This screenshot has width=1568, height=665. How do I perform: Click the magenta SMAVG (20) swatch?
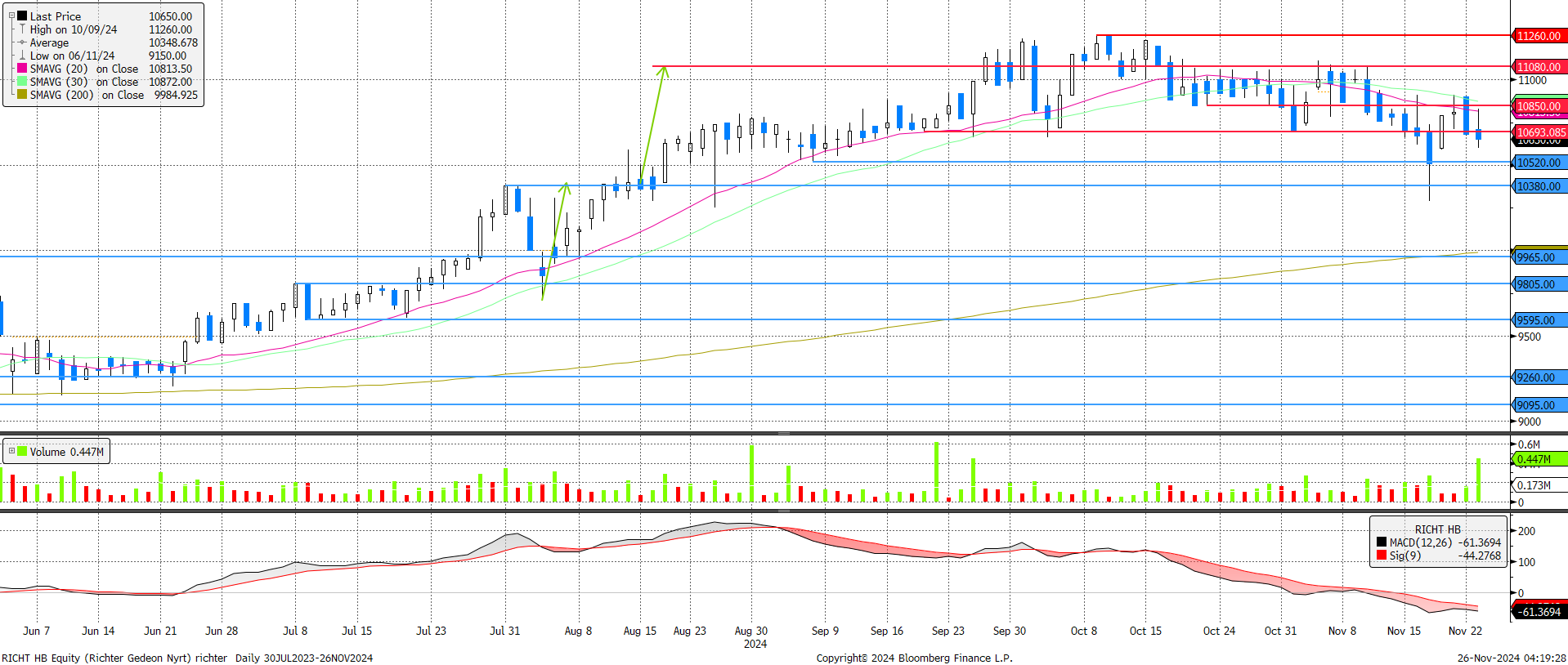coord(22,68)
